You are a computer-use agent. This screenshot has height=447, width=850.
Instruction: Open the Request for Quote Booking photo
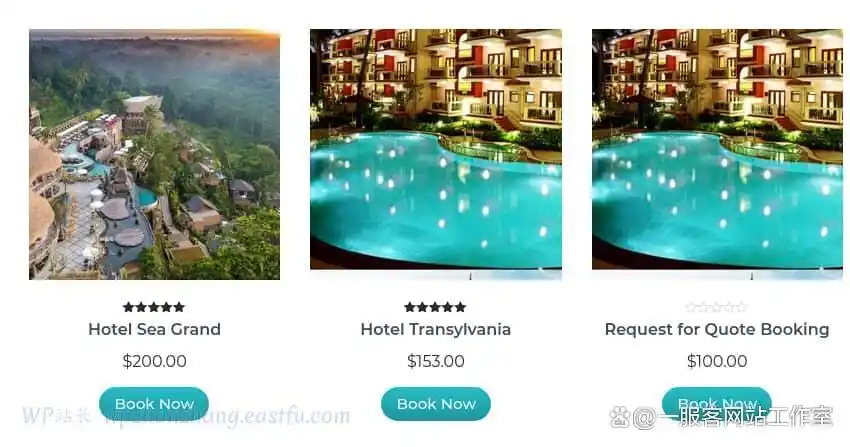(x=717, y=154)
